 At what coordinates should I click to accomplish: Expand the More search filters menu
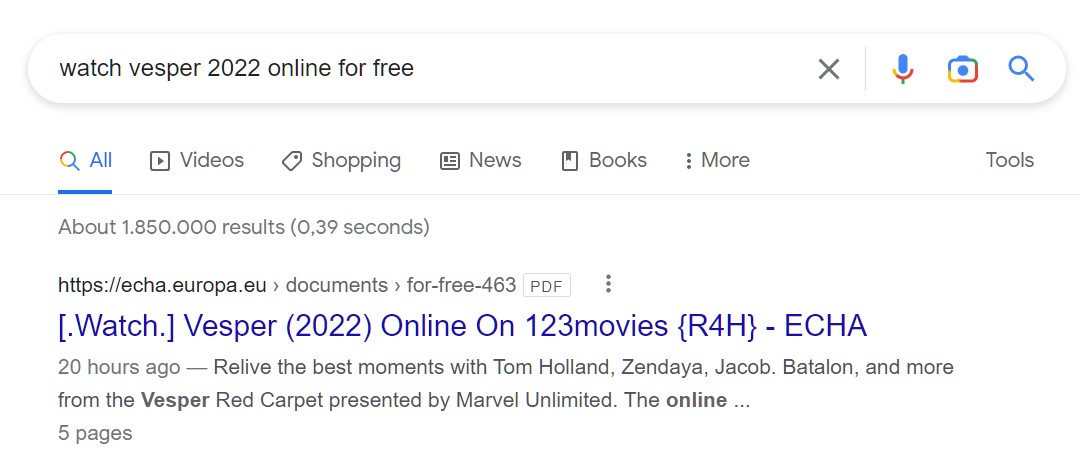718,161
